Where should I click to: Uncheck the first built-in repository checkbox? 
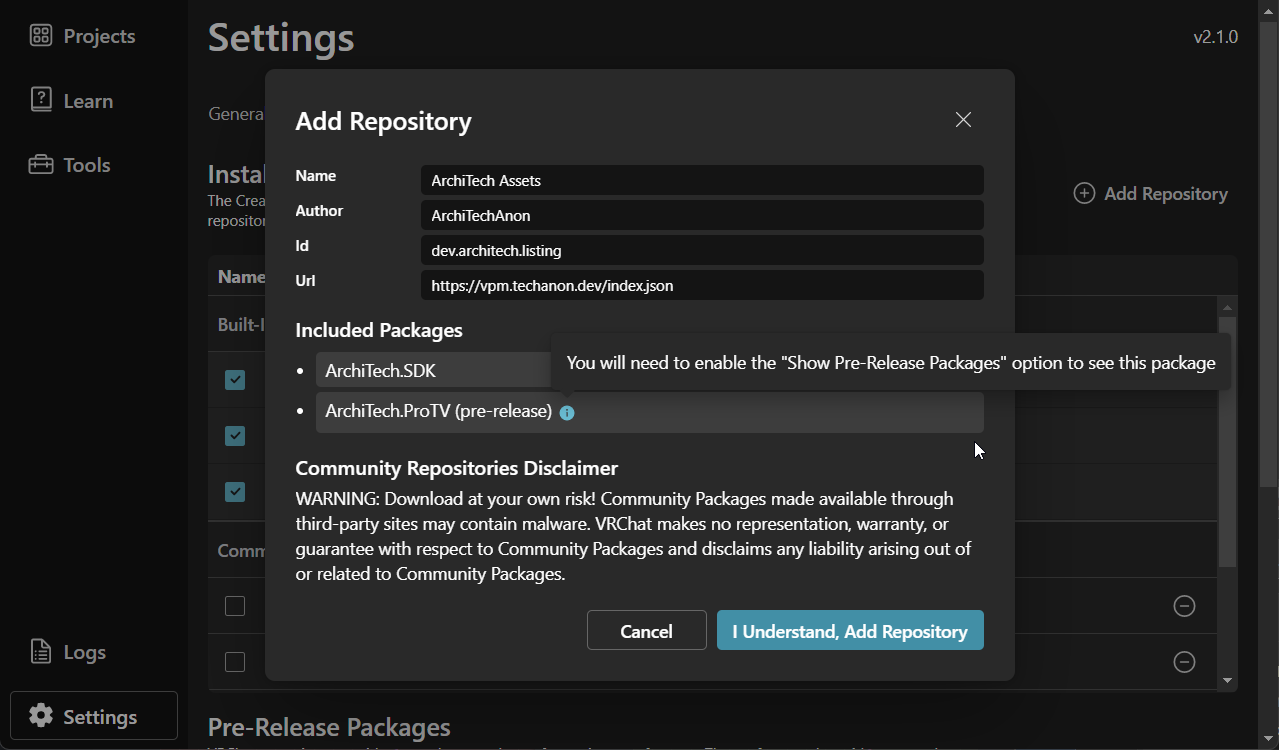(x=235, y=380)
